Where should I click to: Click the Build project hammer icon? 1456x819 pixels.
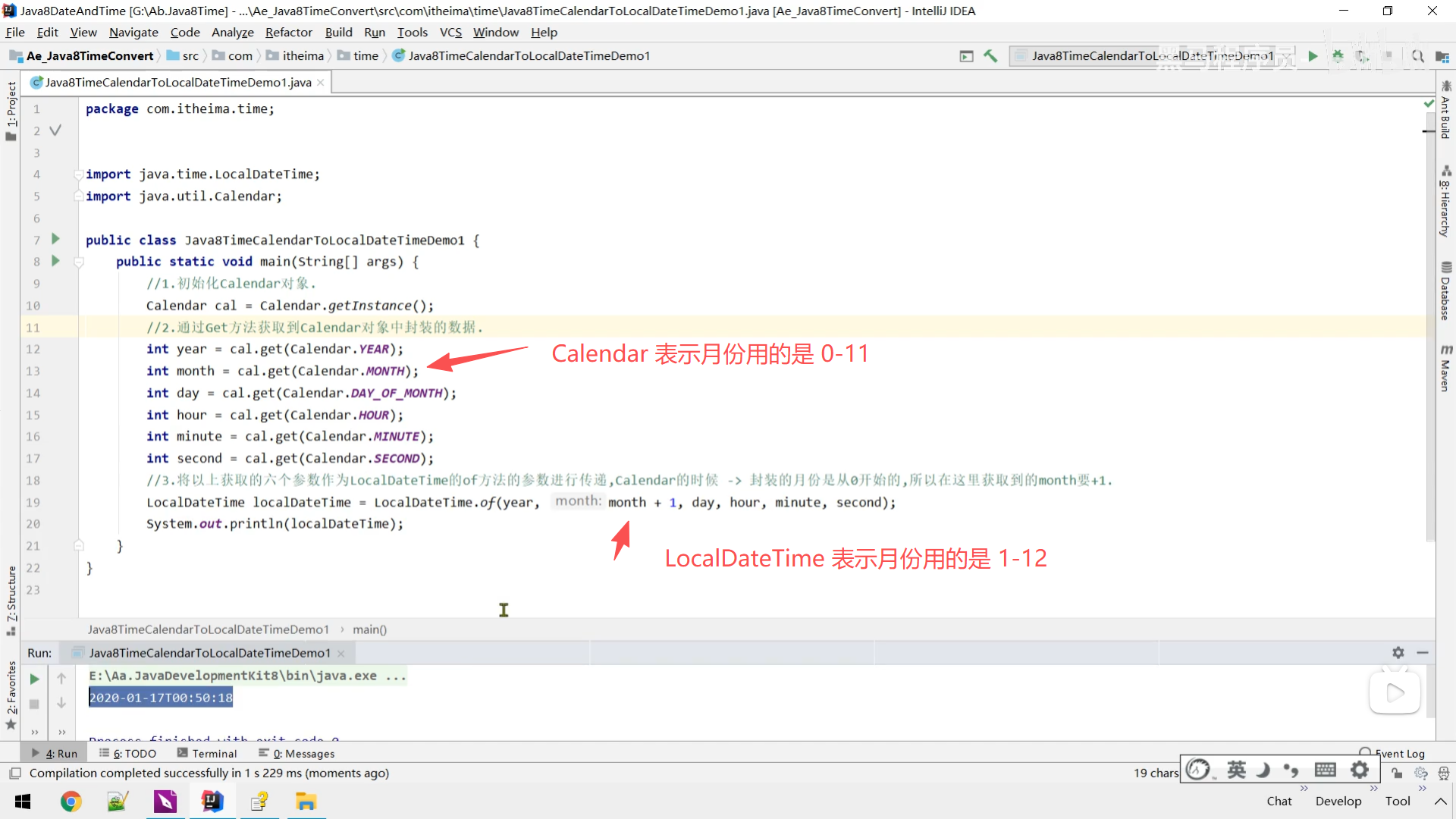tap(990, 55)
